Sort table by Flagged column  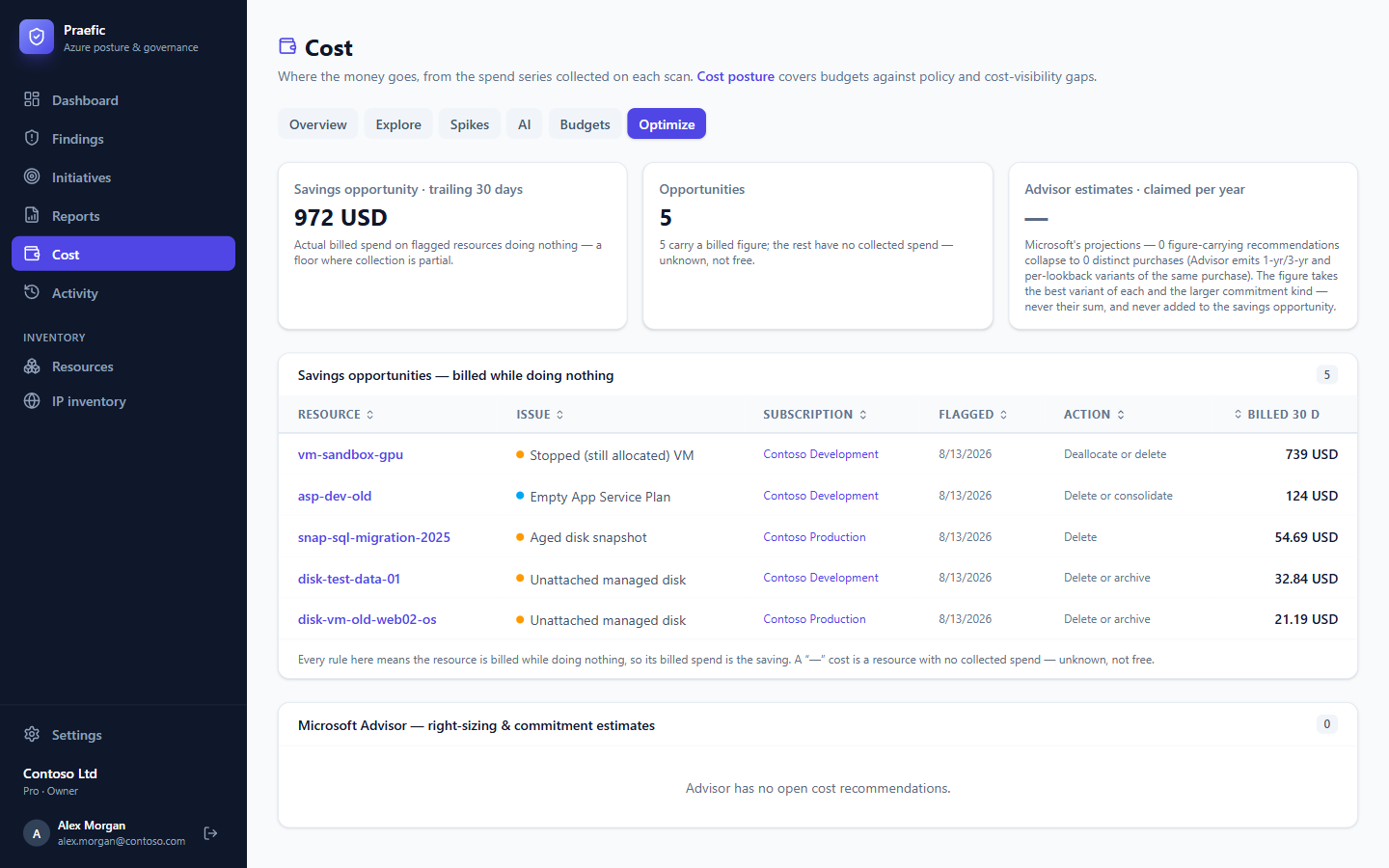pos(973,415)
